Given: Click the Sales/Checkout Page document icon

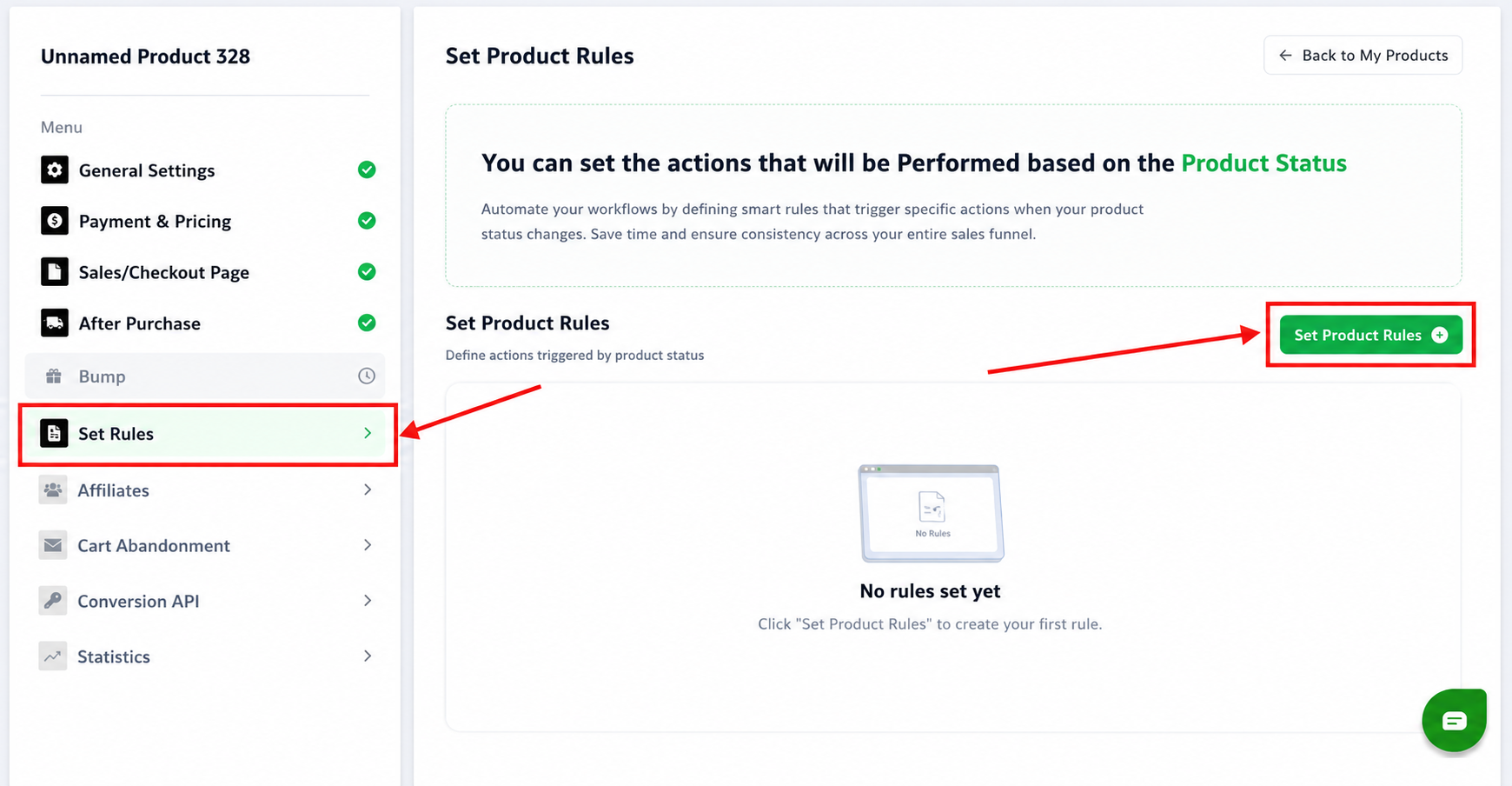Looking at the screenshot, I should [55, 272].
